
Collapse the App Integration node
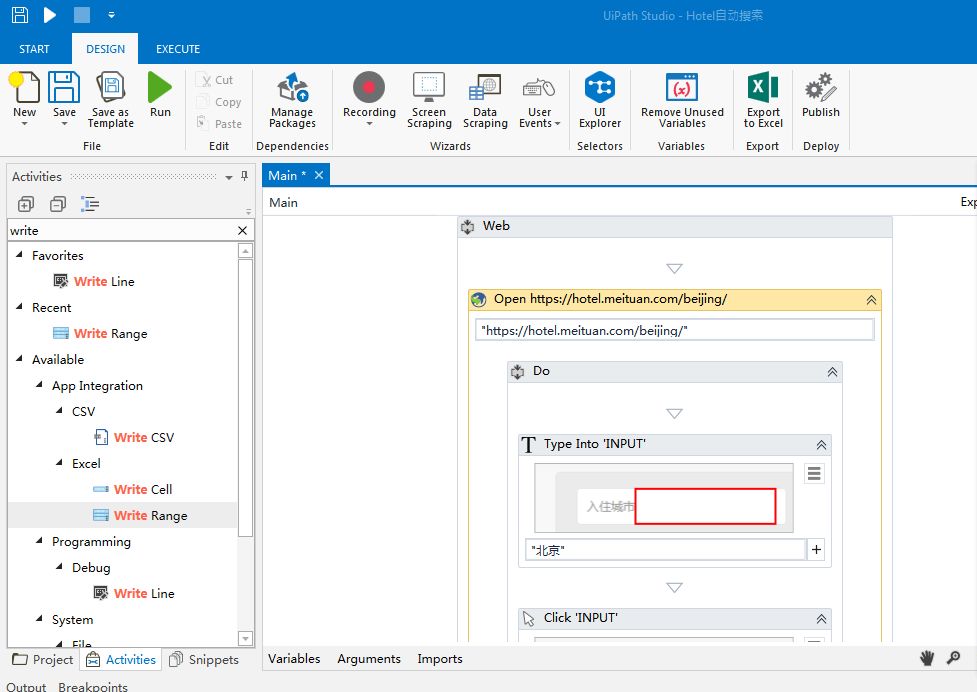(39, 384)
